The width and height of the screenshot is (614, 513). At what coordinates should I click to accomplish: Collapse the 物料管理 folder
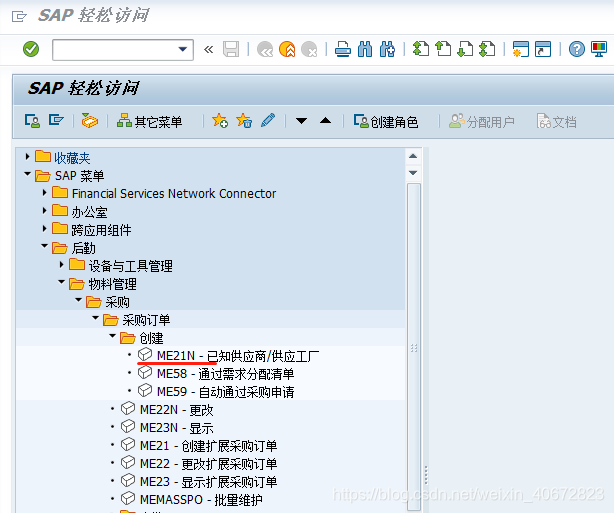61,282
